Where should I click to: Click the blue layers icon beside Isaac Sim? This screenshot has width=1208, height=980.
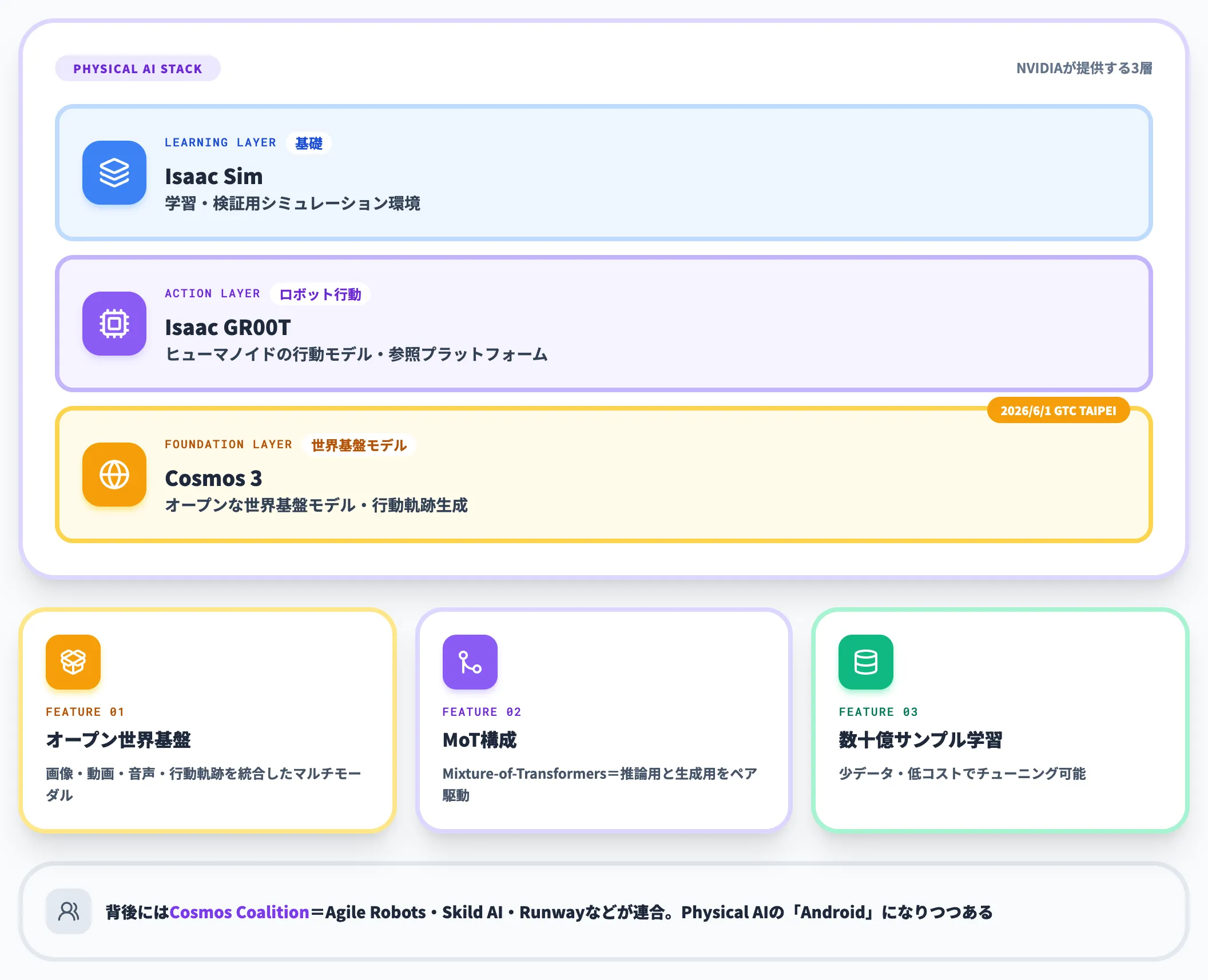[x=114, y=173]
